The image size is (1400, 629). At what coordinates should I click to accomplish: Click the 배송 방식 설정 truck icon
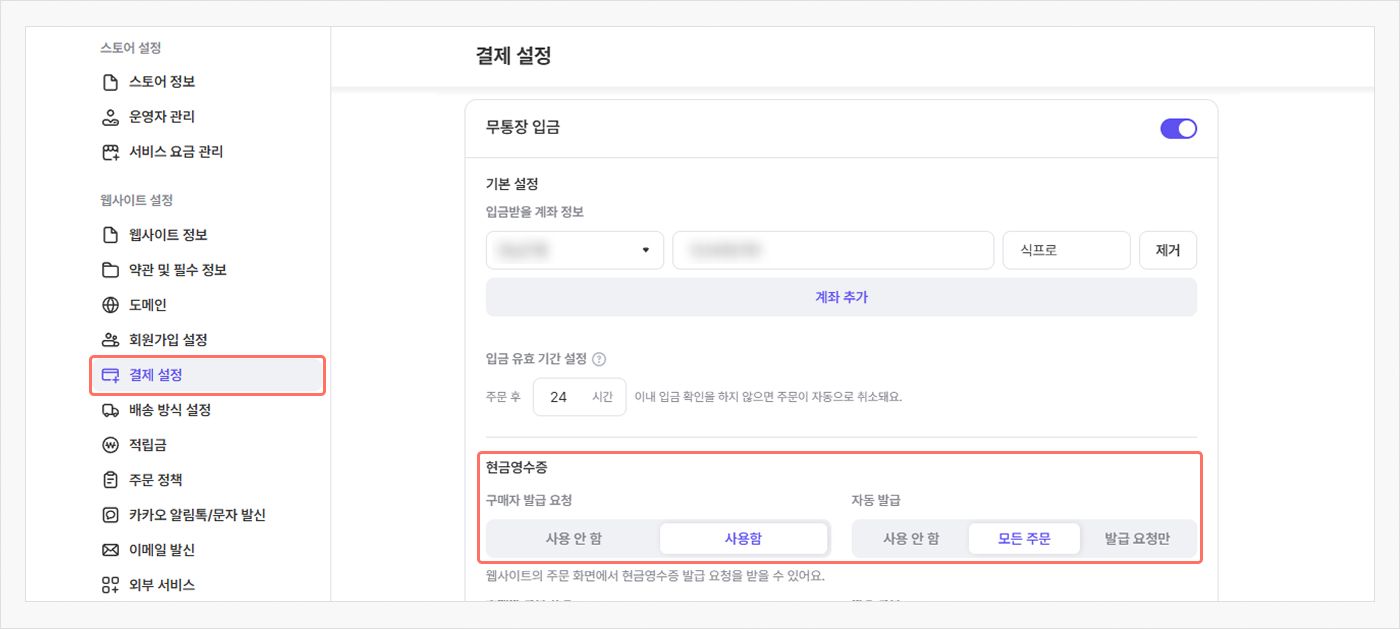tap(111, 410)
